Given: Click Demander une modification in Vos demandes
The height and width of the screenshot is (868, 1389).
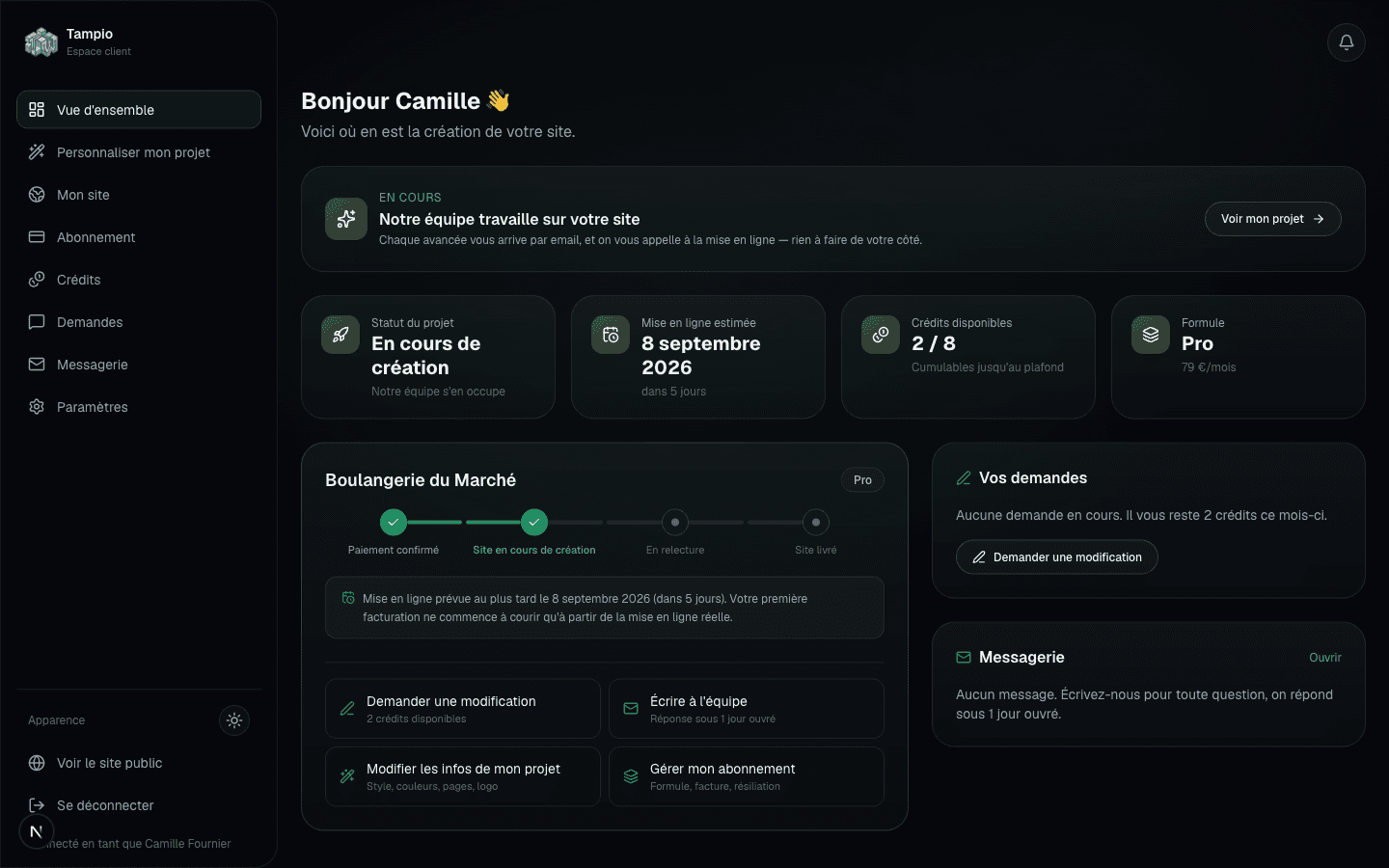Looking at the screenshot, I should (x=1056, y=557).
